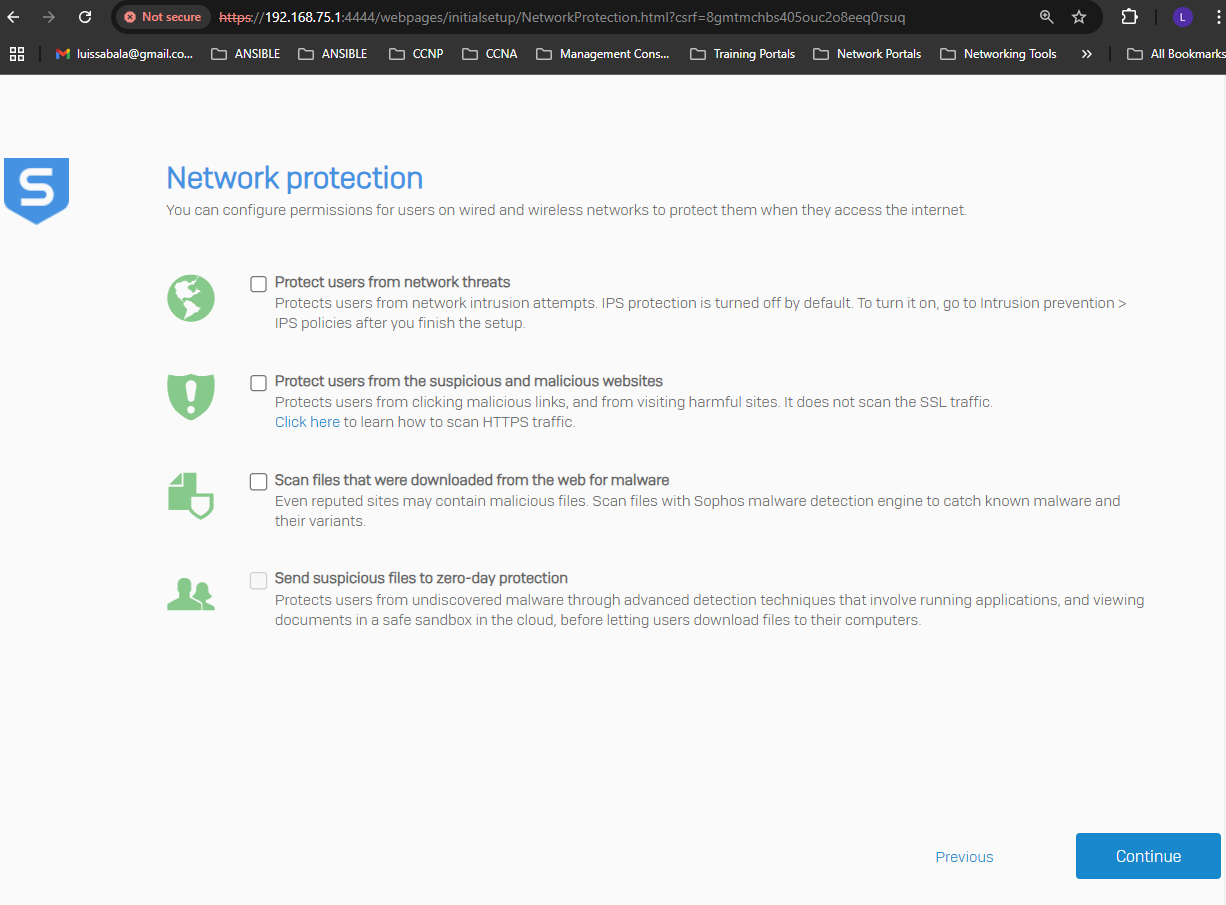Click the shield exclamation malicious websites icon
Viewport: 1226px width, 905px height.
point(191,396)
